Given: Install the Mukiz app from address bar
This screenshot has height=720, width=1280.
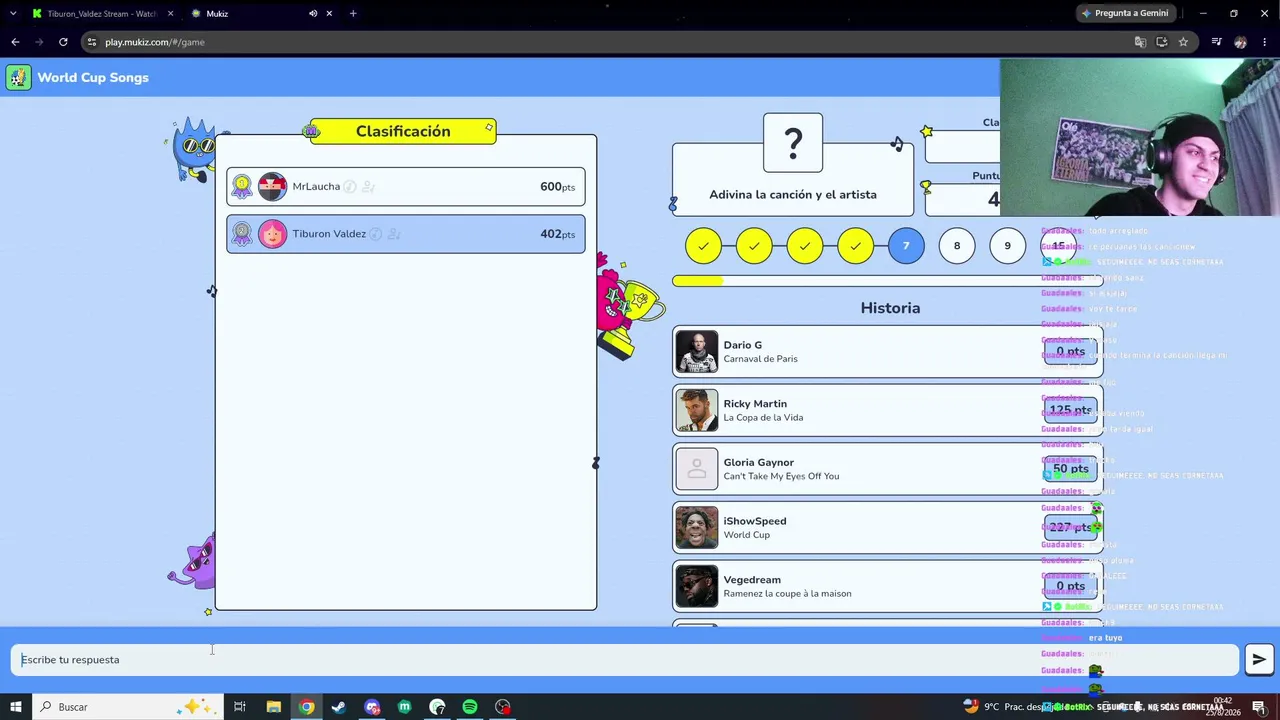Looking at the screenshot, I should pyautogui.click(x=1162, y=42).
